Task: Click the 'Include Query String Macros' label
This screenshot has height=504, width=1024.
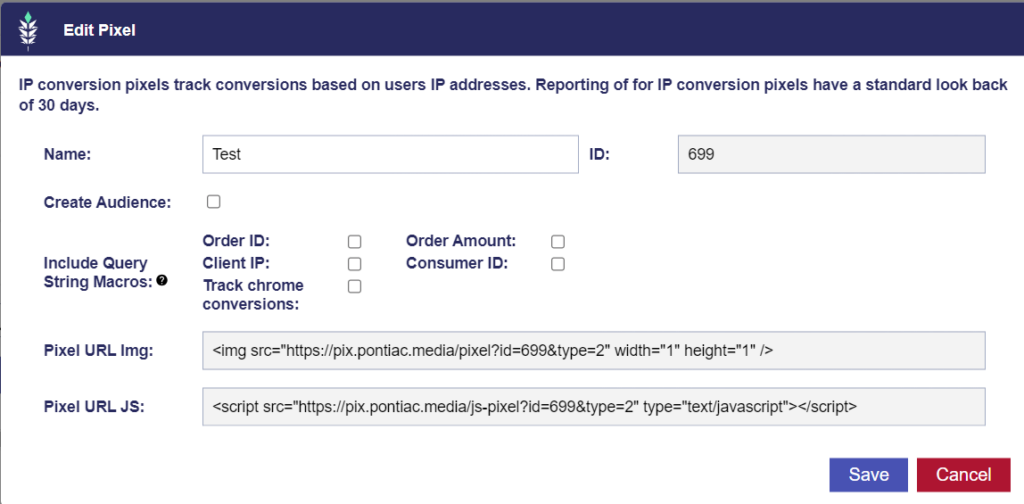Action: tap(96, 273)
